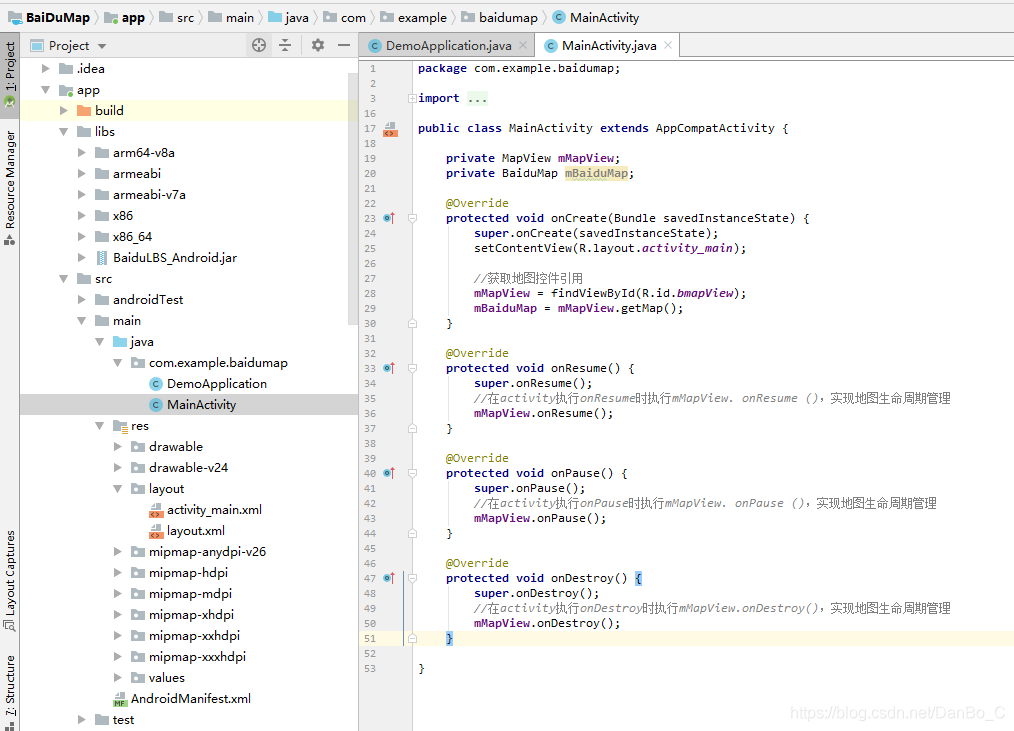Click the Layout Captures sidebar icon
The image size is (1014, 731).
tap(10, 626)
